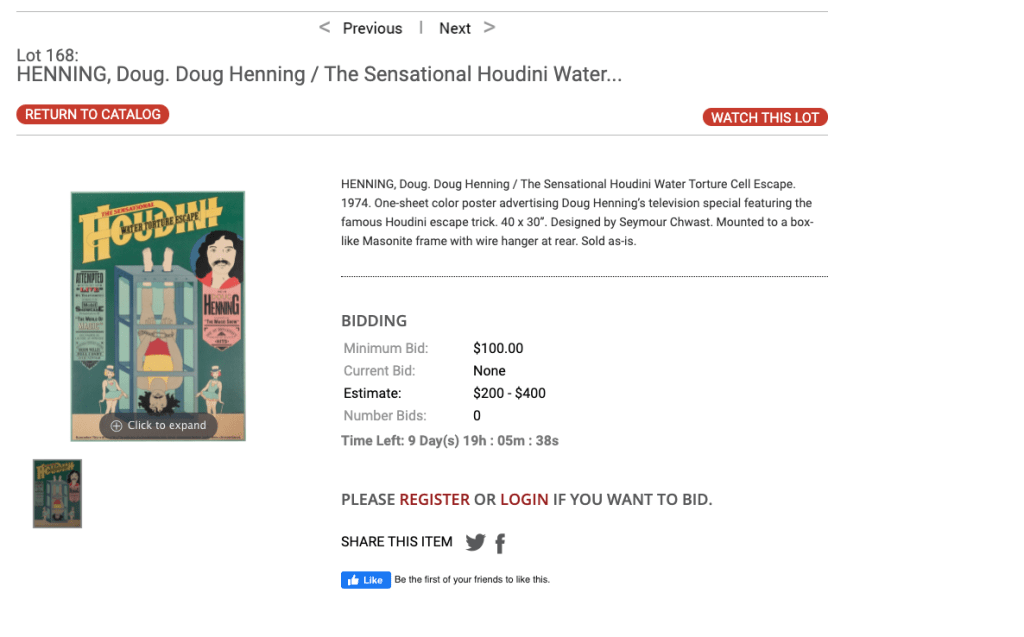This screenshot has width=1024, height=637.
Task: Go to the Next lot
Action: pyautogui.click(x=454, y=28)
